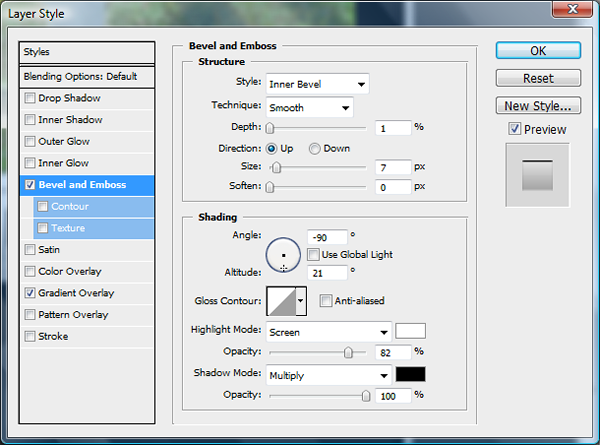Expand the Technique dropdown set to Smooth
This screenshot has width=600, height=445.
(x=309, y=106)
